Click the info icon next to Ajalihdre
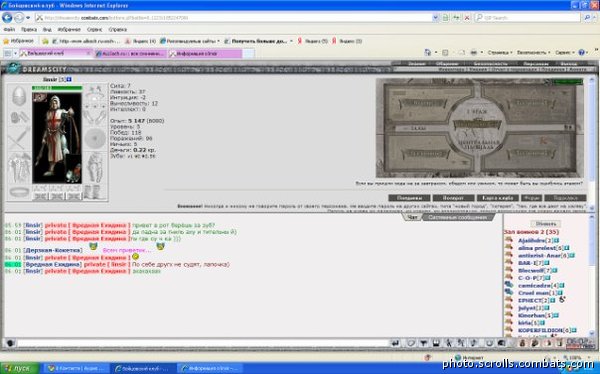The width and height of the screenshot is (600, 374). click(x=557, y=241)
